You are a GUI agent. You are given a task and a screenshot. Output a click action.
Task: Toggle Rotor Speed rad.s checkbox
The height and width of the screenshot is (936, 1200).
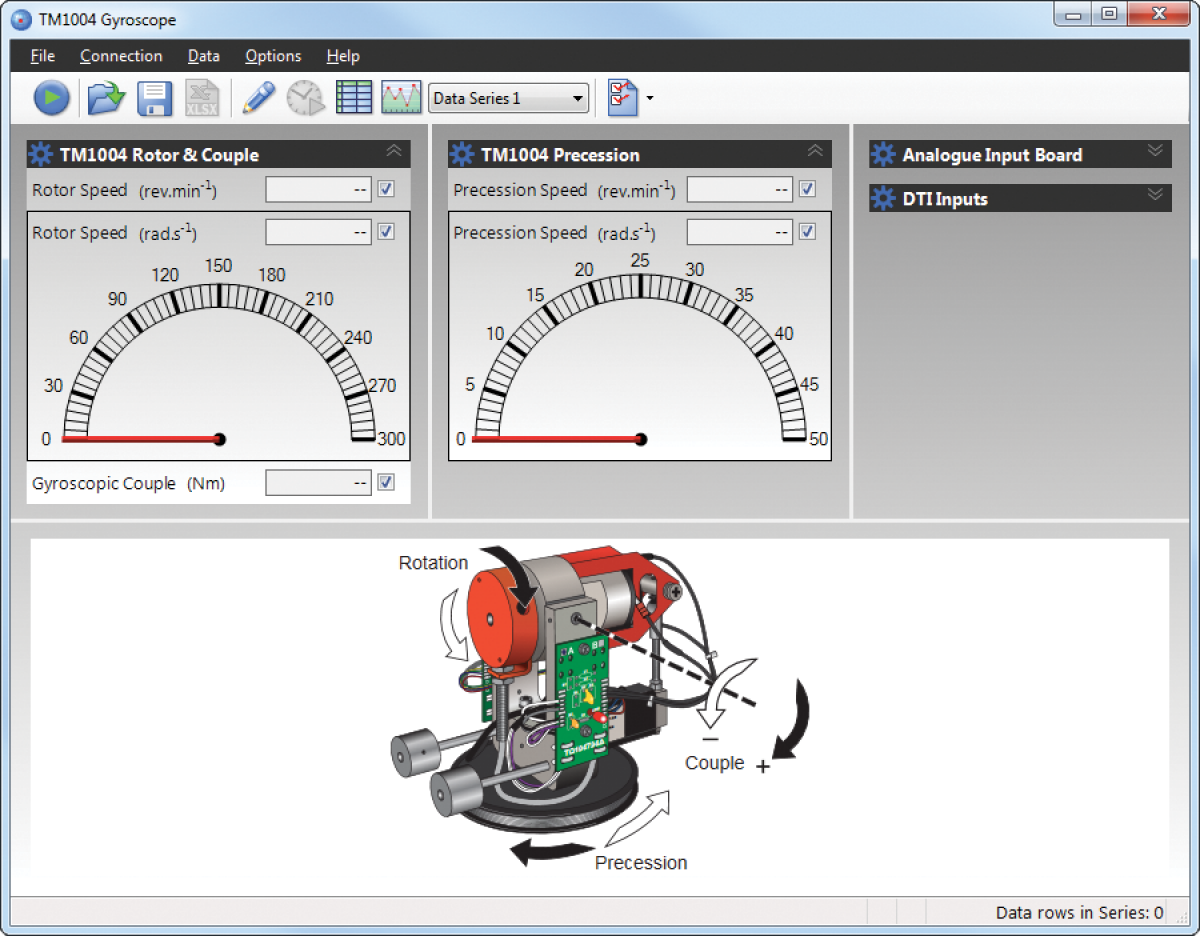[386, 232]
